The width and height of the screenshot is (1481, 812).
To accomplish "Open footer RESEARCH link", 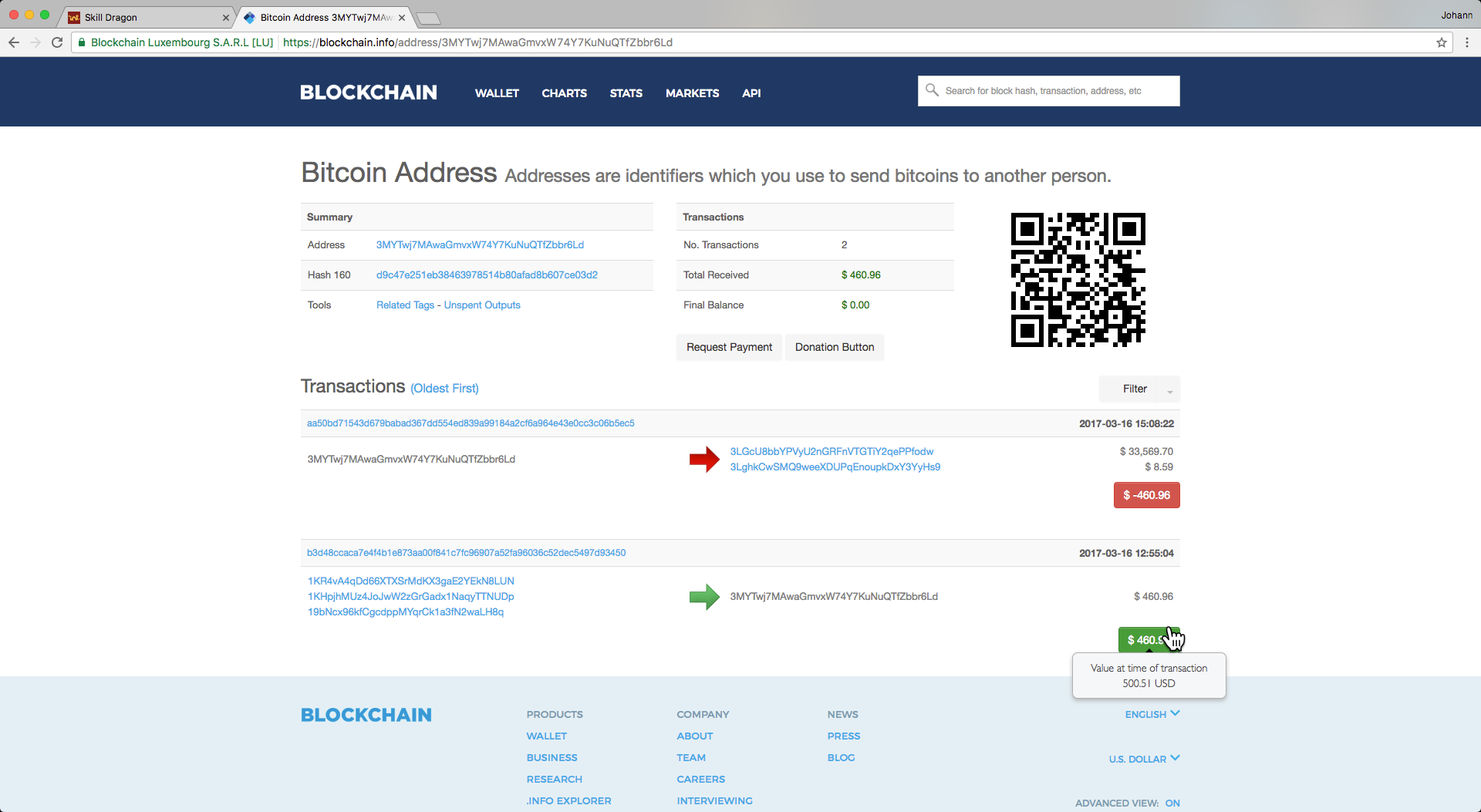I will pyautogui.click(x=554, y=779).
